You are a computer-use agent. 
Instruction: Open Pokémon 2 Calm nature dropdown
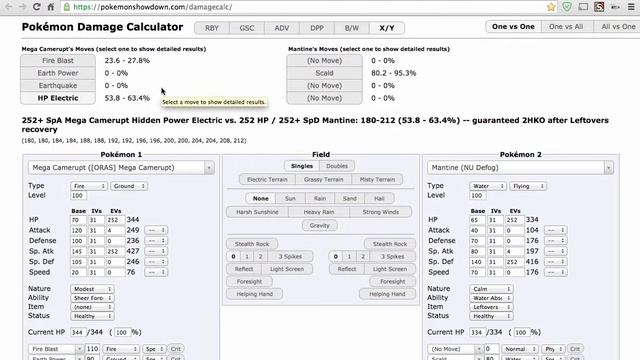pyautogui.click(x=491, y=289)
